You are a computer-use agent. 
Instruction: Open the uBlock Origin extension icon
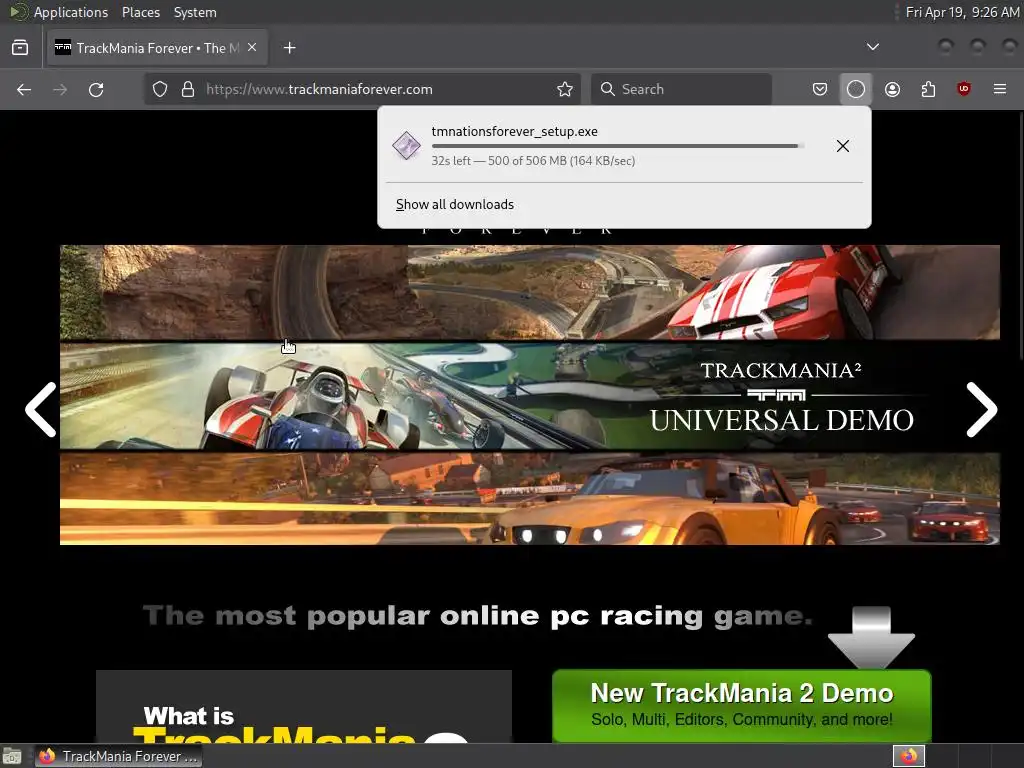pyautogui.click(x=964, y=89)
